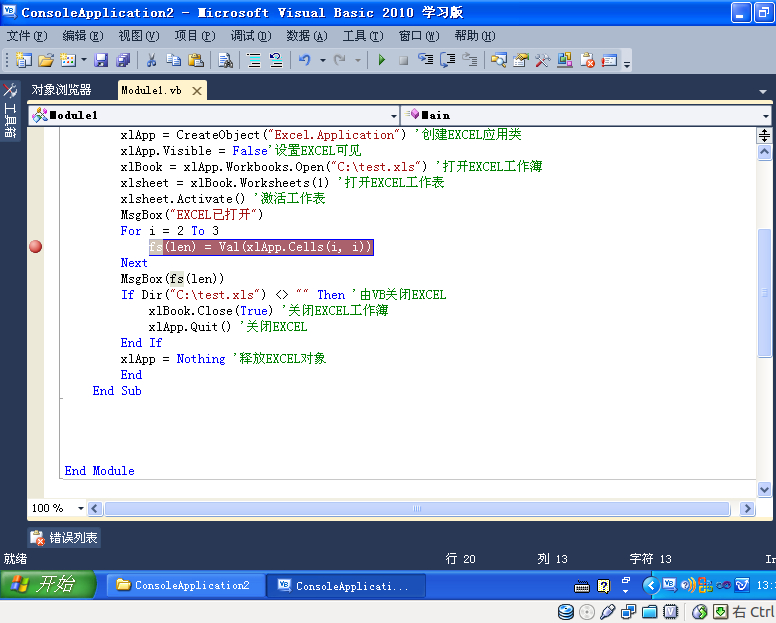The width and height of the screenshot is (776, 623).
Task: Open the 调试 (Debug) menu
Action: (250, 35)
